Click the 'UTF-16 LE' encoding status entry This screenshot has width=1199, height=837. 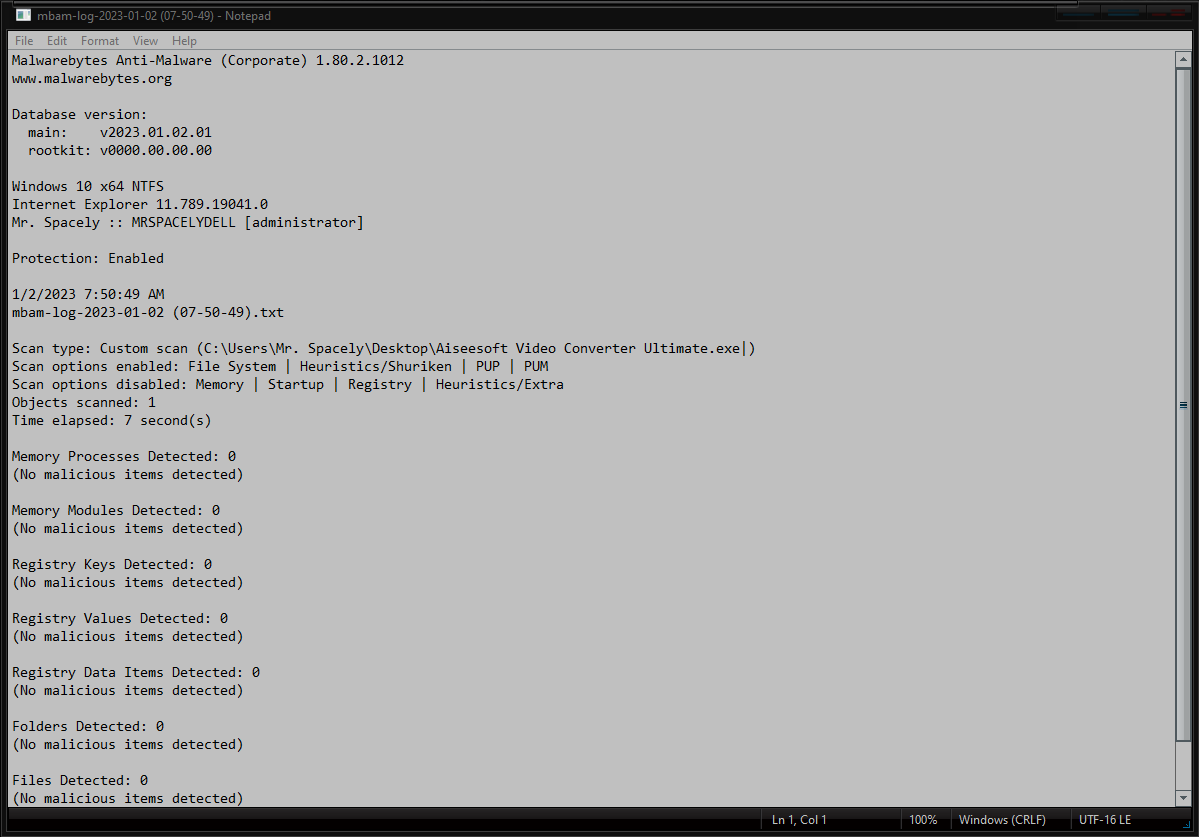click(1104, 819)
